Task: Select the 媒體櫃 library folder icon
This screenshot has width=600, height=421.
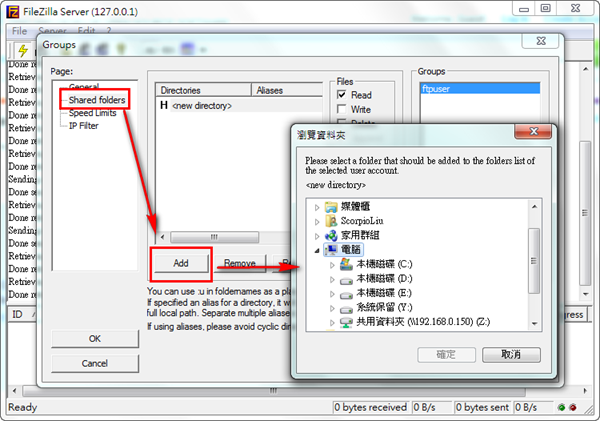Action: (x=331, y=207)
